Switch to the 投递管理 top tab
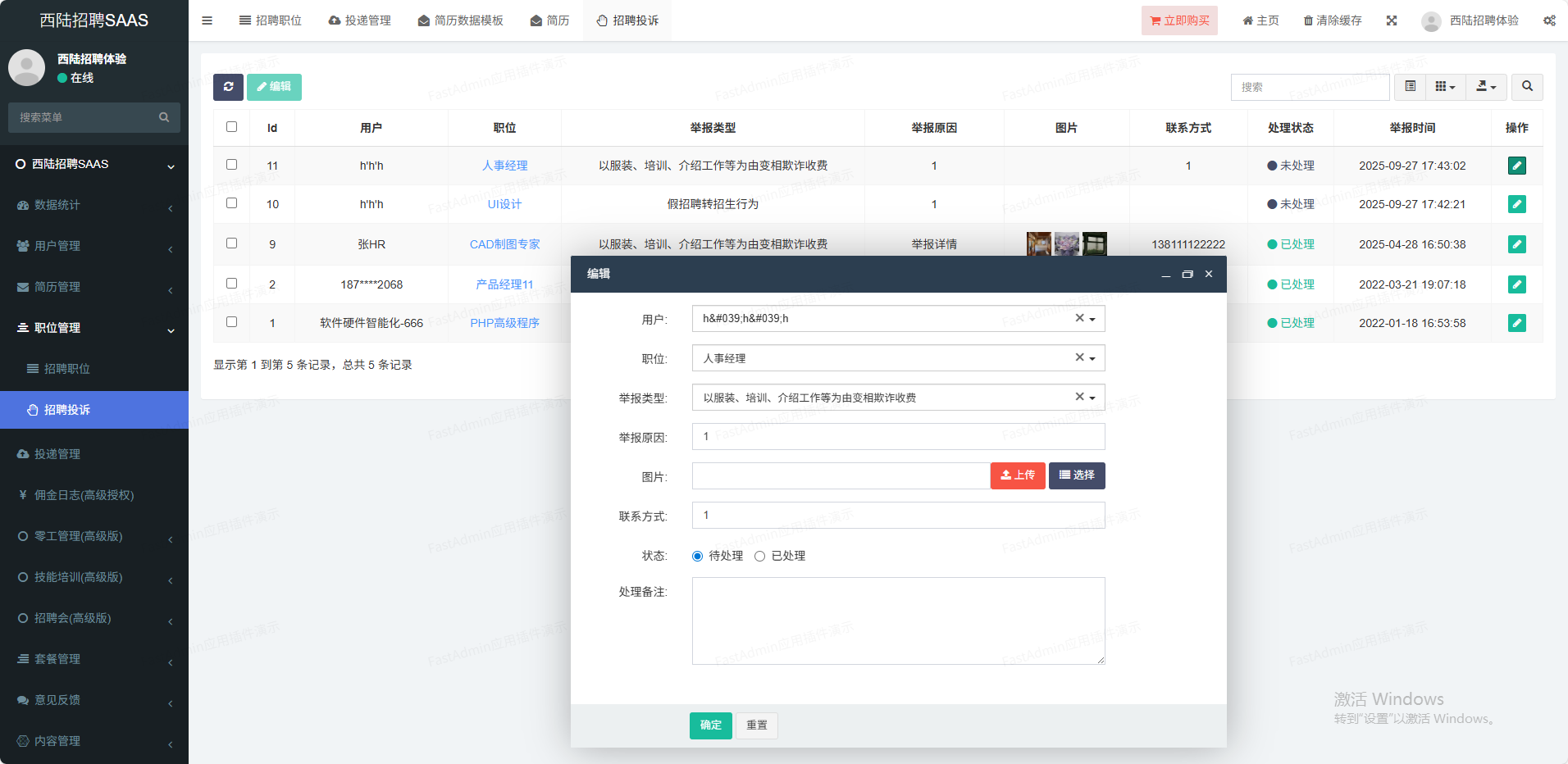This screenshot has height=764, width=1568. (360, 20)
